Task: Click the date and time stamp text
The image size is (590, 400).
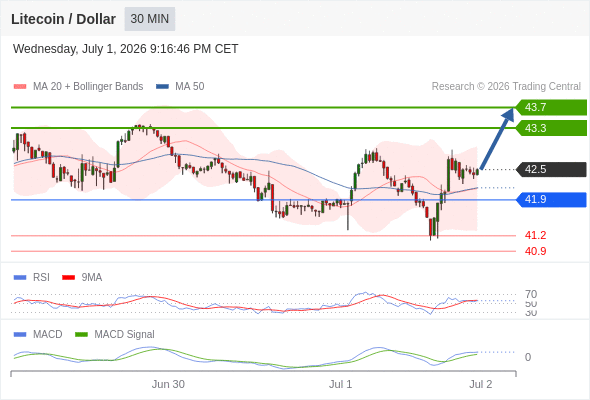Action: (125, 49)
